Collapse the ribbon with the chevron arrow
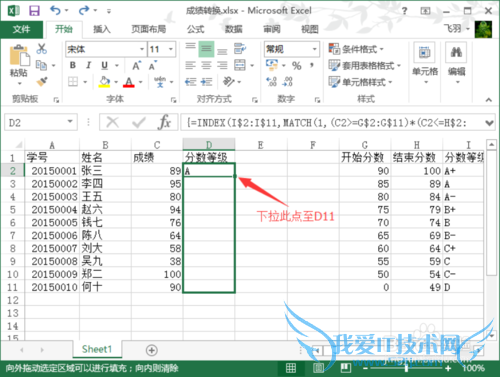 pos(489,99)
